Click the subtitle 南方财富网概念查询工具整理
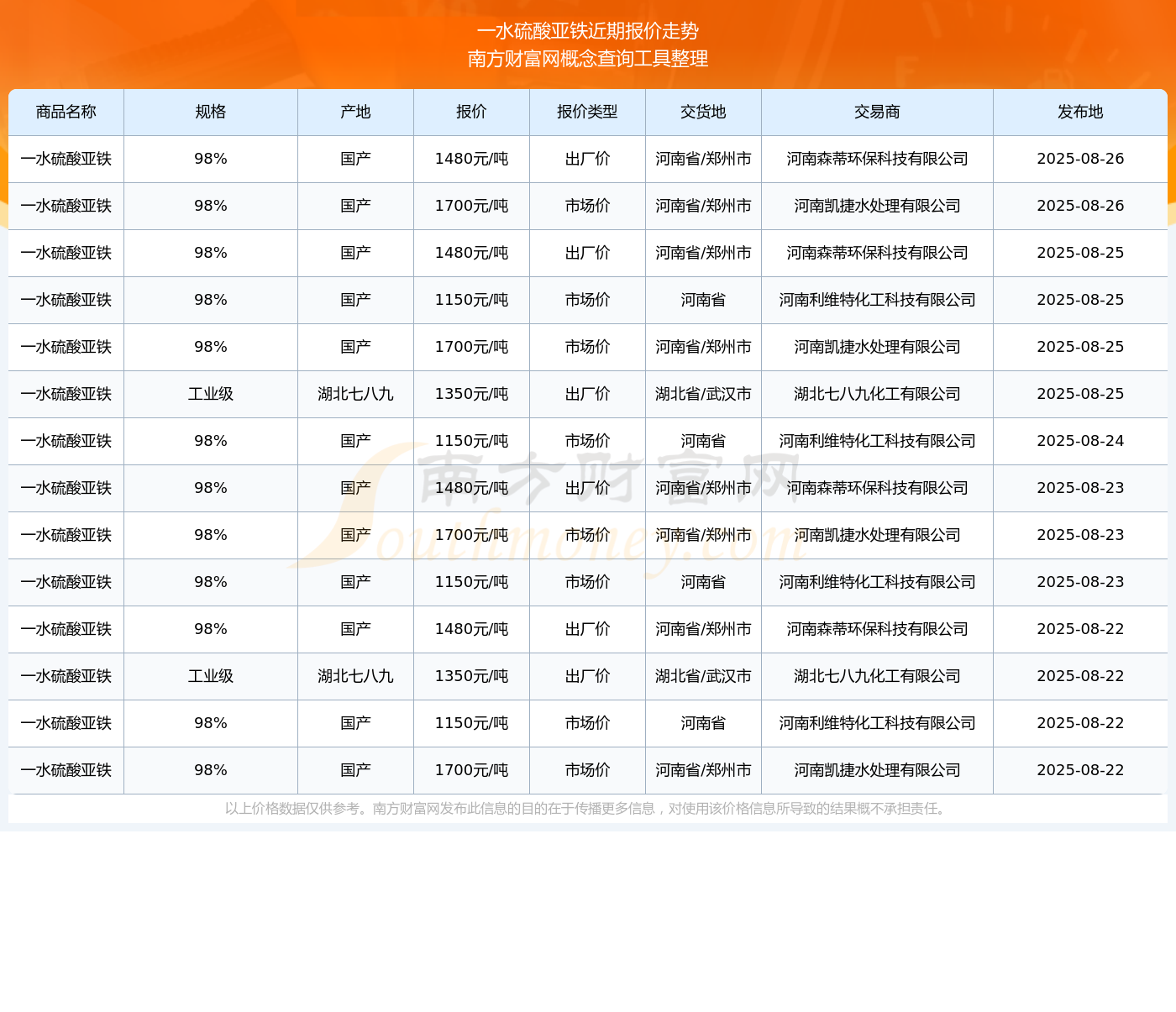The width and height of the screenshot is (1176, 1012). tap(587, 59)
